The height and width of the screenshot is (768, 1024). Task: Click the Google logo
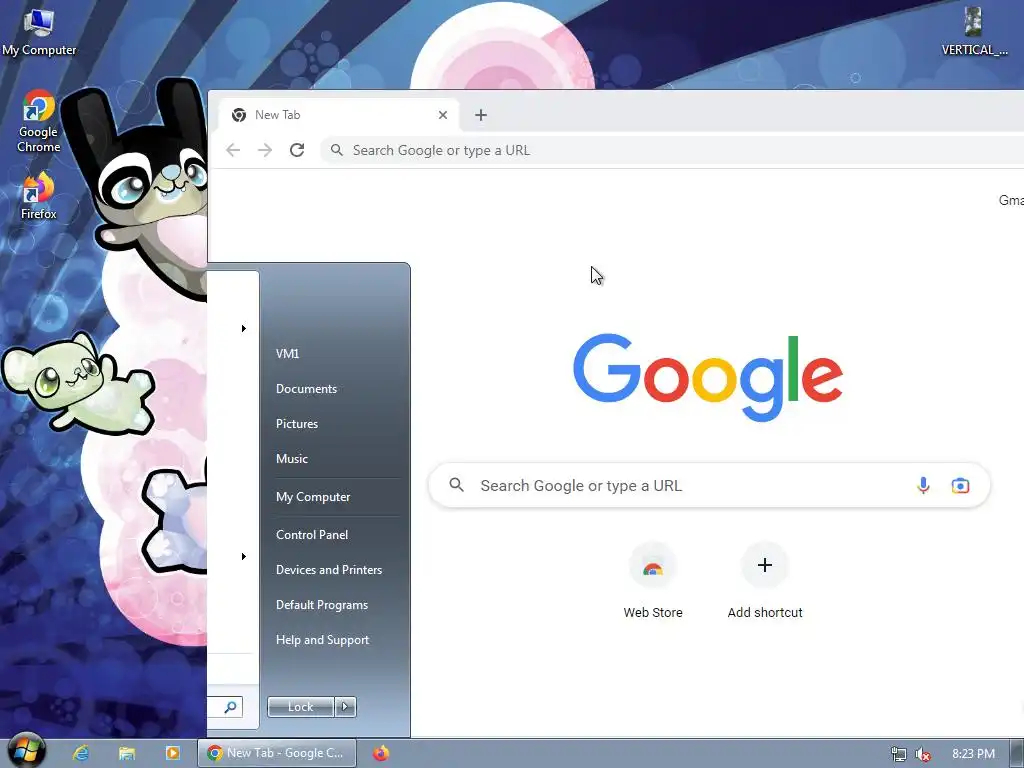pos(708,377)
